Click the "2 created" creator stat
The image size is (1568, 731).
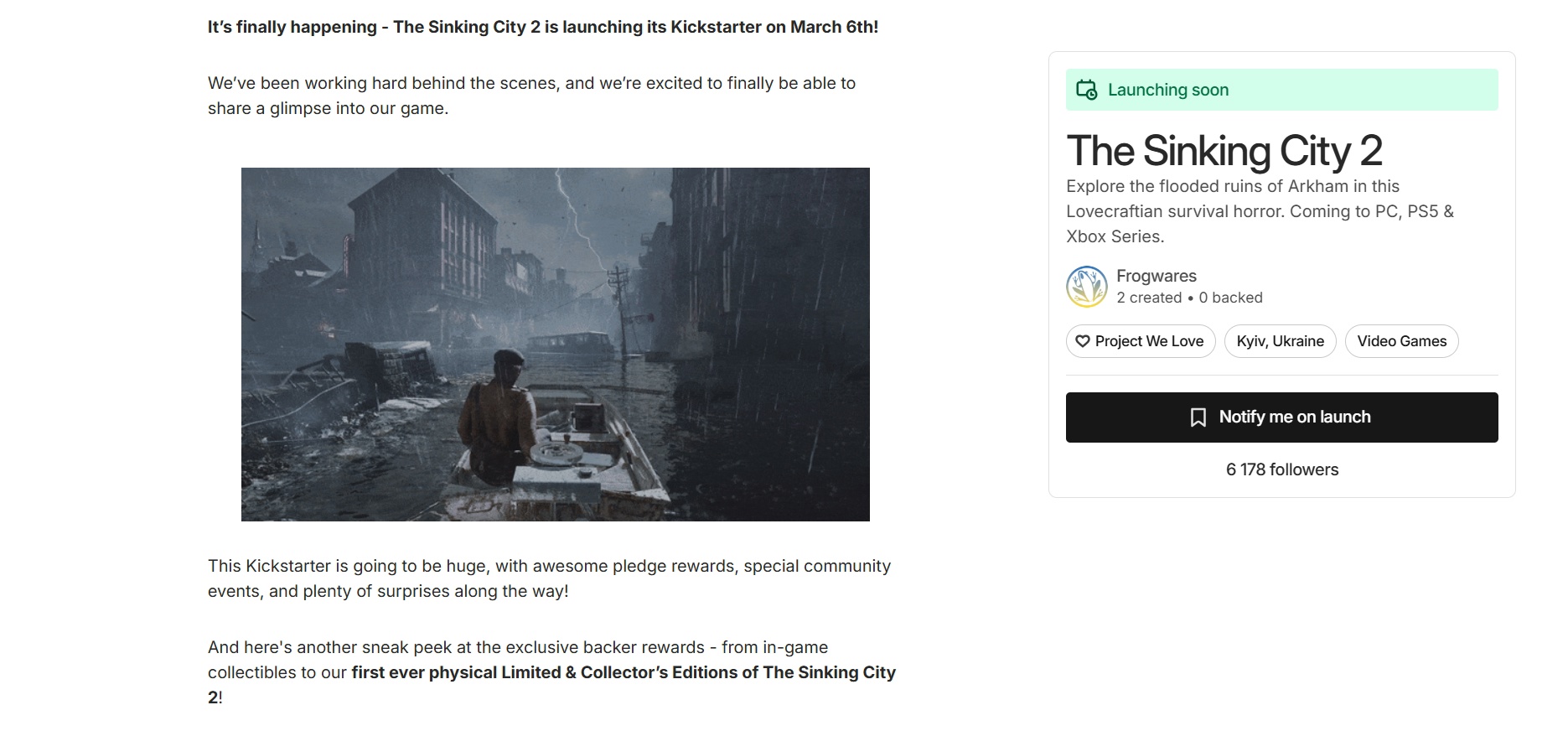tap(1148, 298)
